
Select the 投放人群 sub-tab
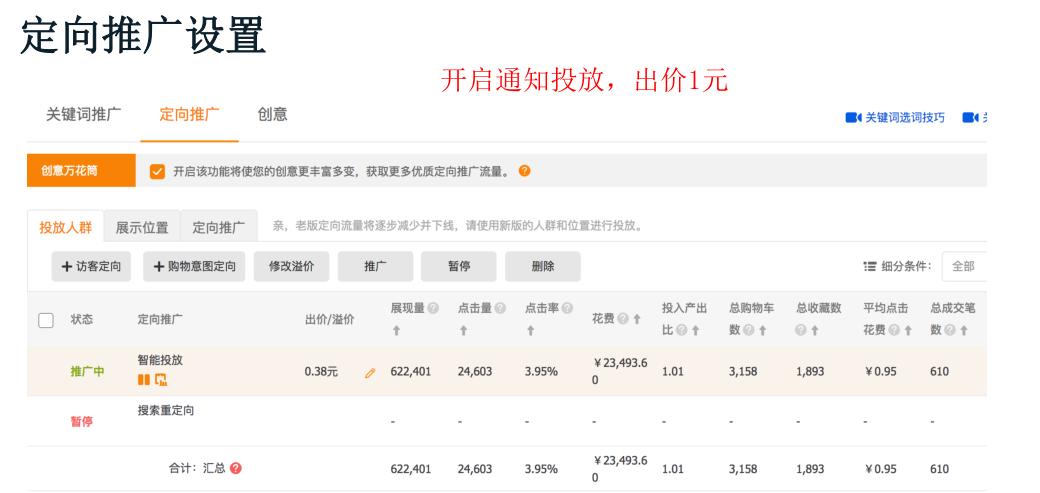point(66,228)
